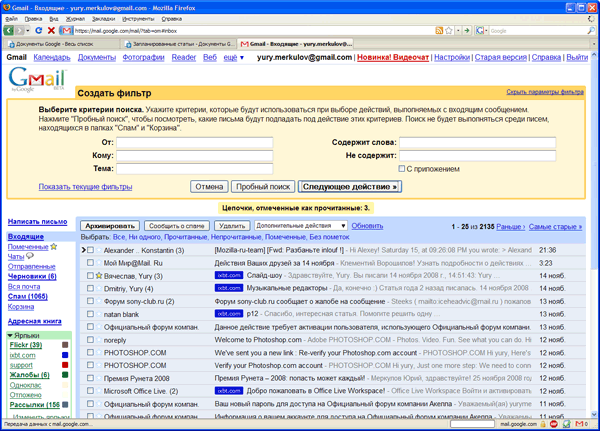Click the green Go arrow button
This screenshot has width=600, height=431.
pyautogui.click(x=466, y=31)
